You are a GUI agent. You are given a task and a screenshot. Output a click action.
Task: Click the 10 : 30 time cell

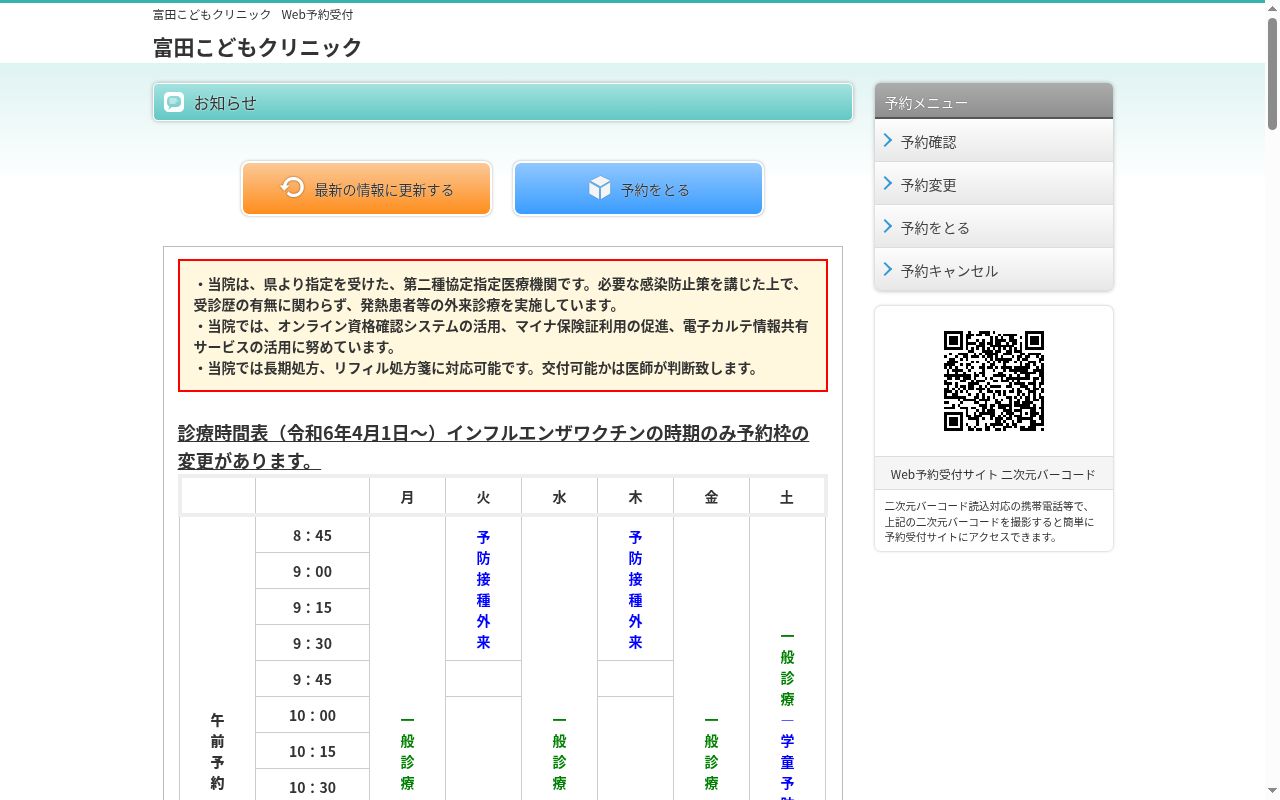click(x=312, y=787)
